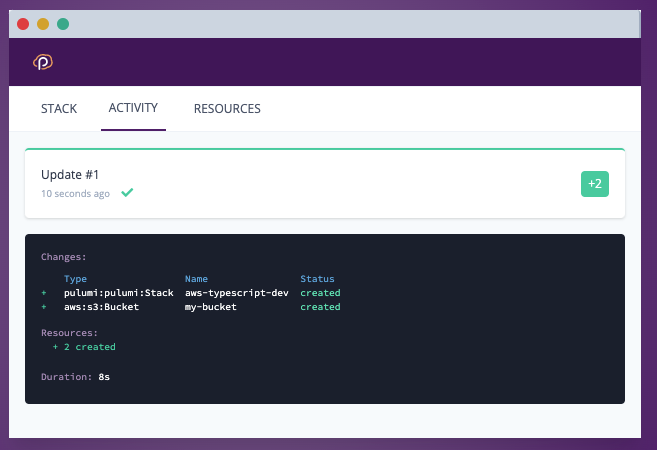Switch to the RESOURCES tab
The image size is (657, 450).
point(227,109)
